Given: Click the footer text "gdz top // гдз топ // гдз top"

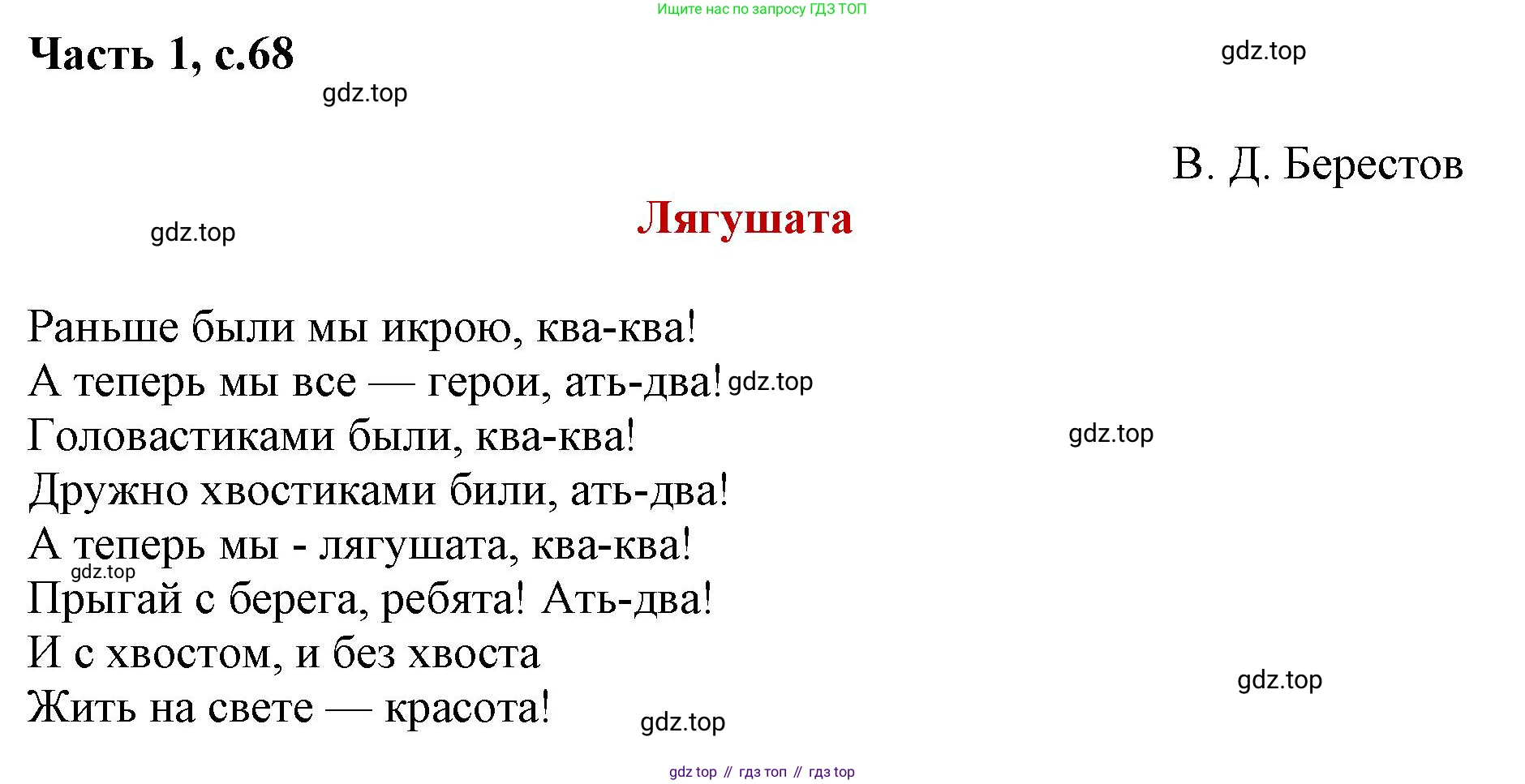Looking at the screenshot, I should (762, 772).
